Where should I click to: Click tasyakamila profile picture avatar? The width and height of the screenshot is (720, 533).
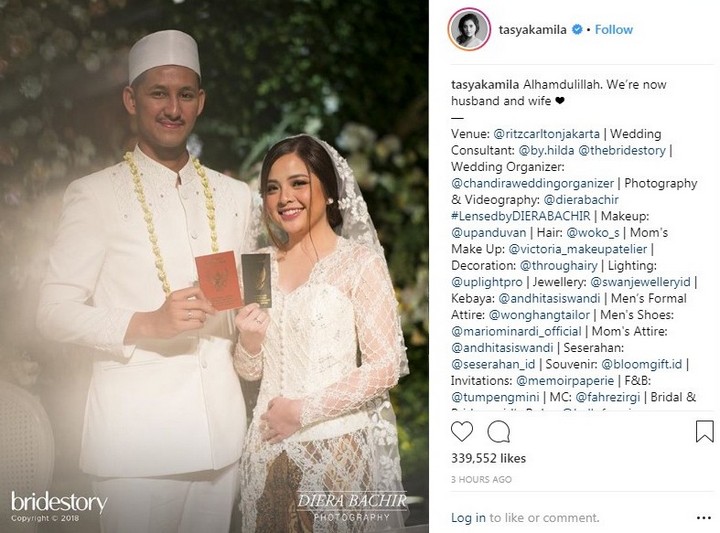click(x=469, y=29)
